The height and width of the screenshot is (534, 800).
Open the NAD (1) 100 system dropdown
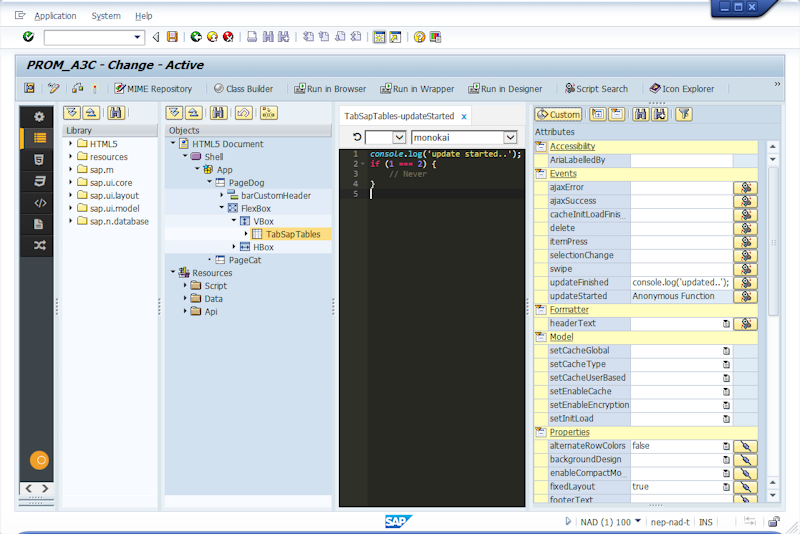(638, 521)
